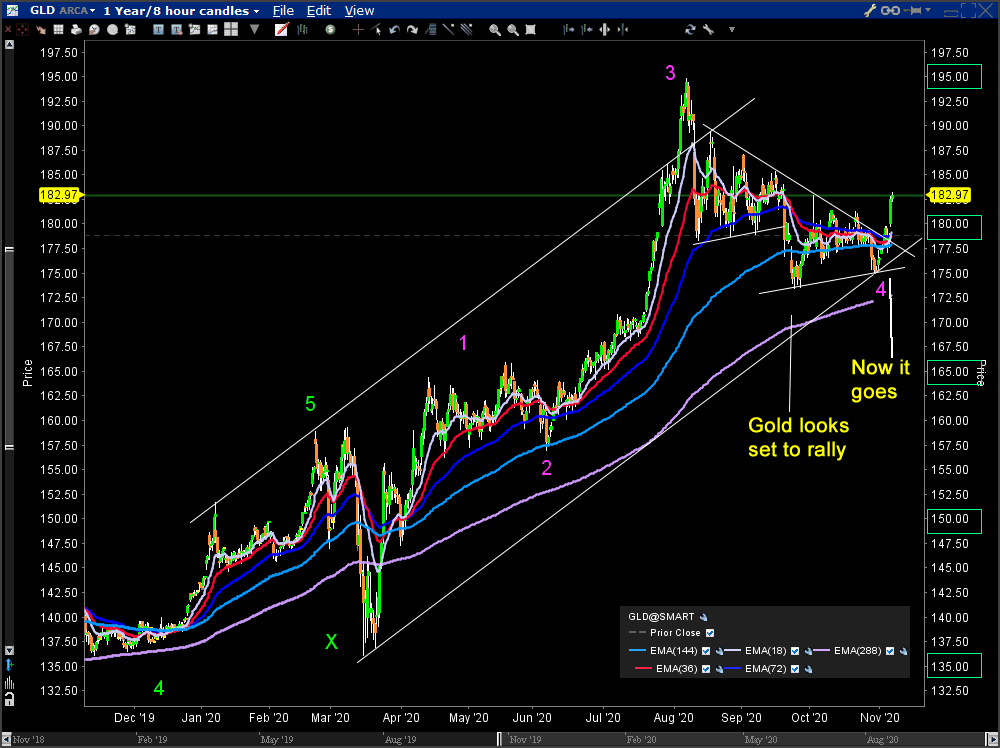Open the File menu
This screenshot has height=748, width=1000.
[x=283, y=11]
